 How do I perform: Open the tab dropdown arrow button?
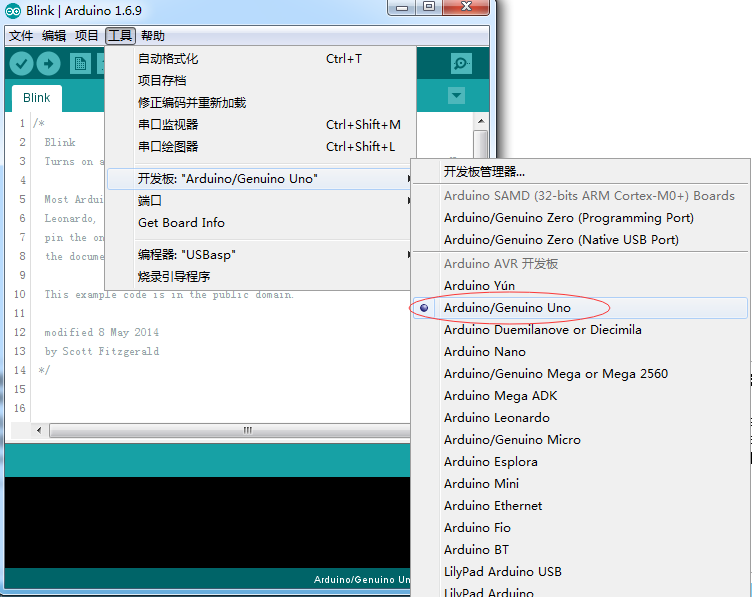point(456,95)
